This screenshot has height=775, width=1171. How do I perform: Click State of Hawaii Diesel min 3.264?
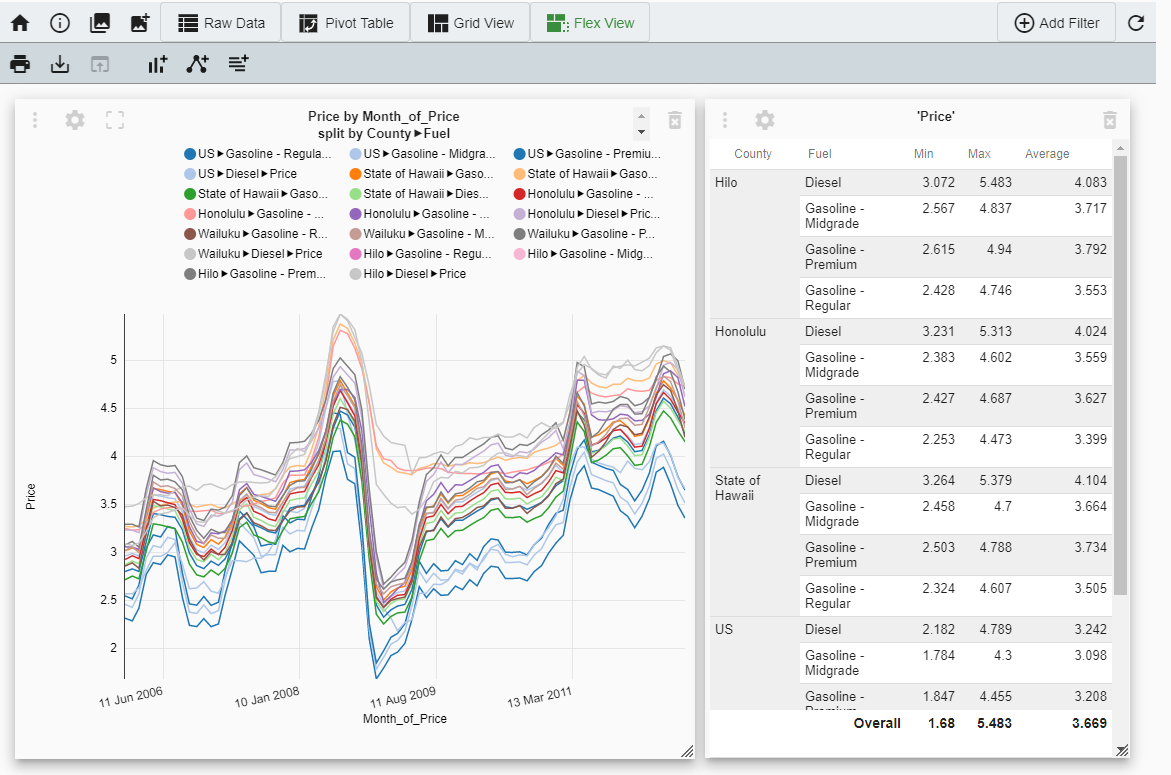938,481
